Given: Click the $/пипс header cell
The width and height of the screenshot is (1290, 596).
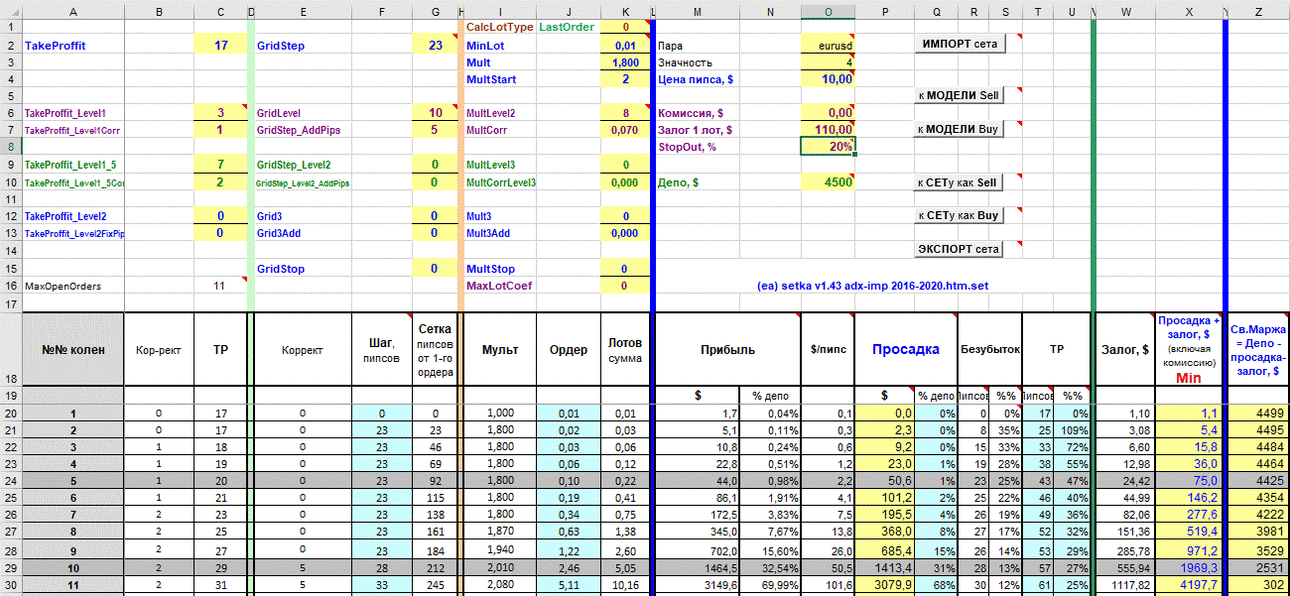Looking at the screenshot, I should 828,350.
